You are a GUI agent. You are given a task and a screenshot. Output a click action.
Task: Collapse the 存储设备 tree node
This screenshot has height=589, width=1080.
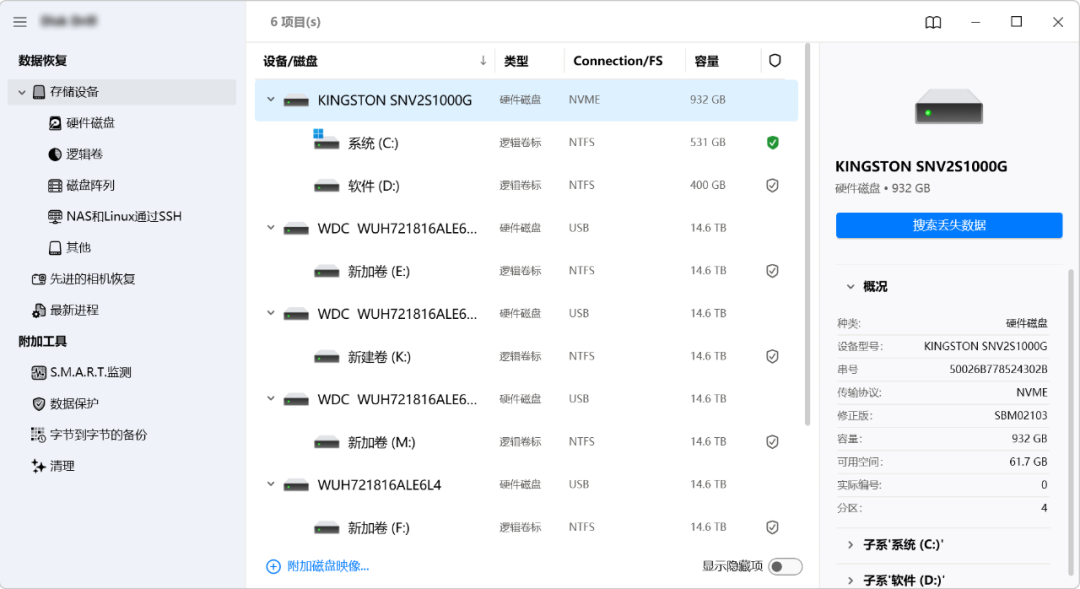[22, 92]
